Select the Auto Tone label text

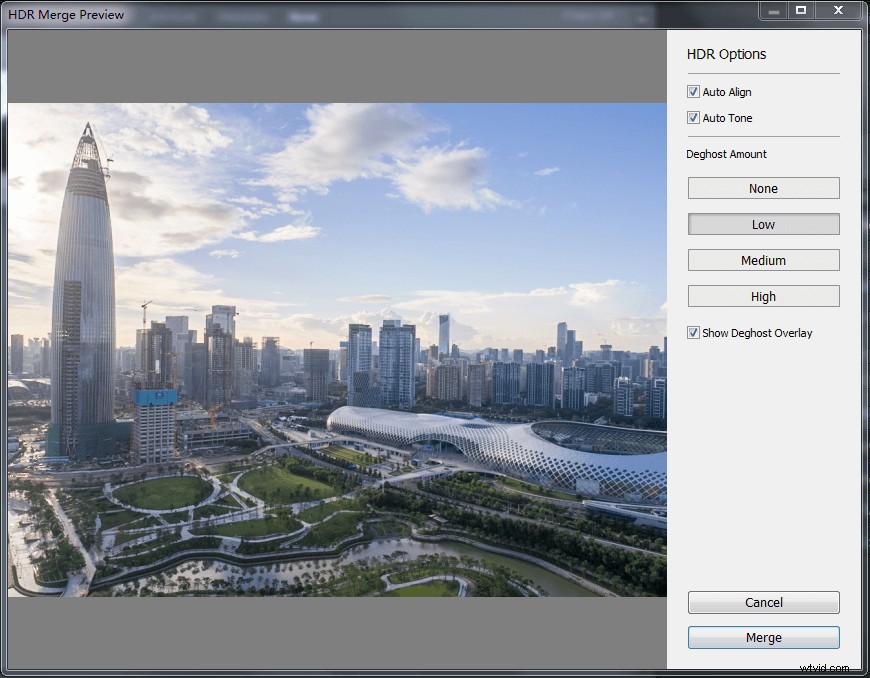(x=728, y=117)
